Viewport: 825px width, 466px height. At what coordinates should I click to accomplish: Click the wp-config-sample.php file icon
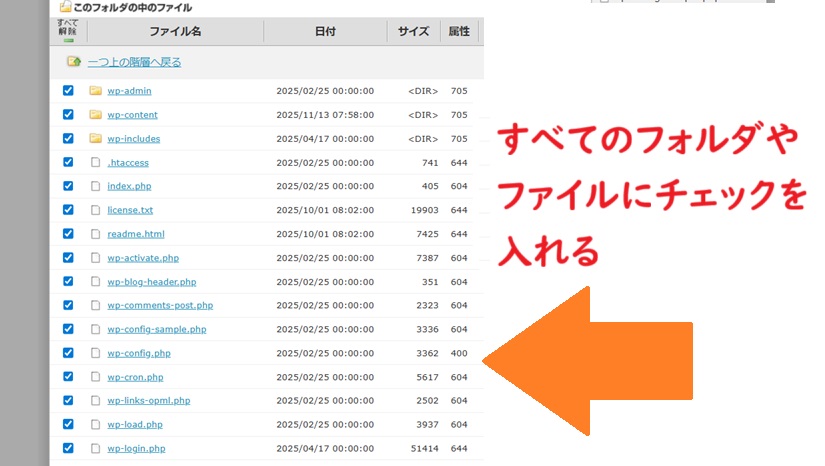95,329
